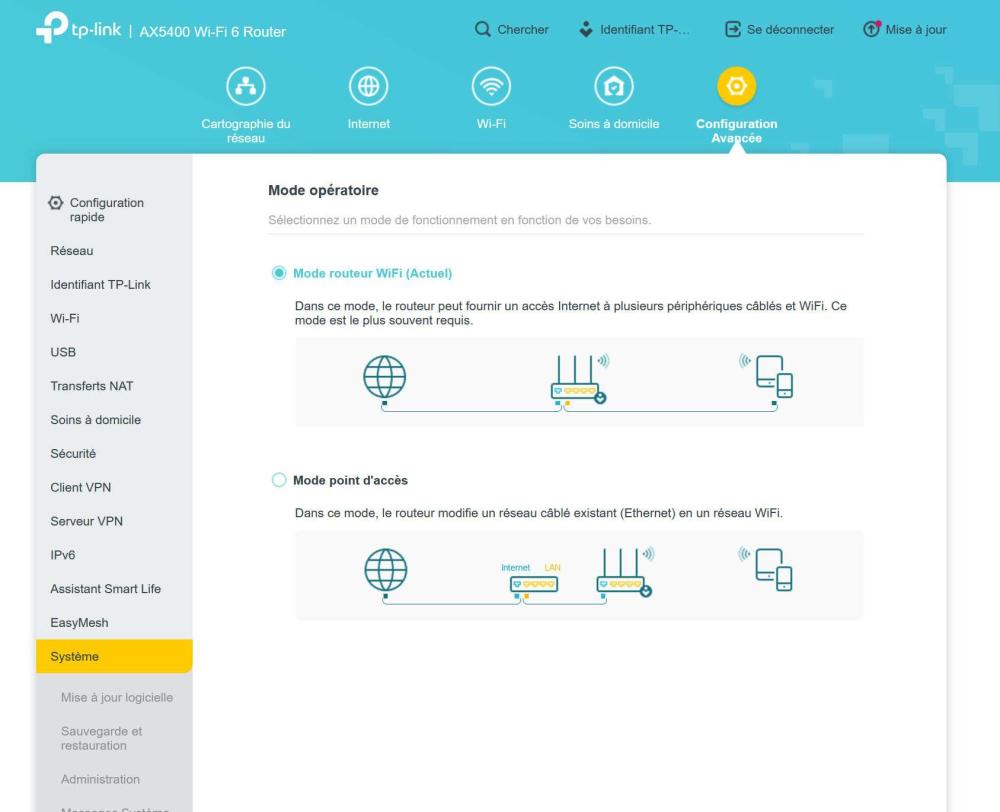This screenshot has width=1000, height=812.
Task: Switch to Cartographie du réseau tab
Action: pos(246,131)
